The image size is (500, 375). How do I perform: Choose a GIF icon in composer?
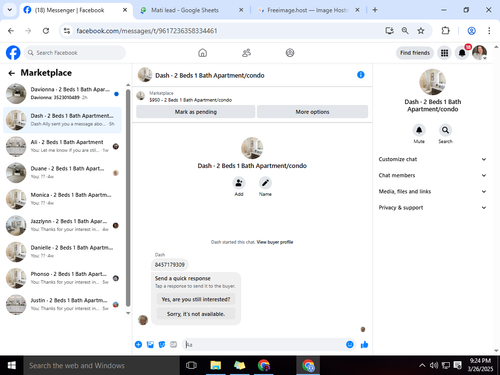coord(173,344)
